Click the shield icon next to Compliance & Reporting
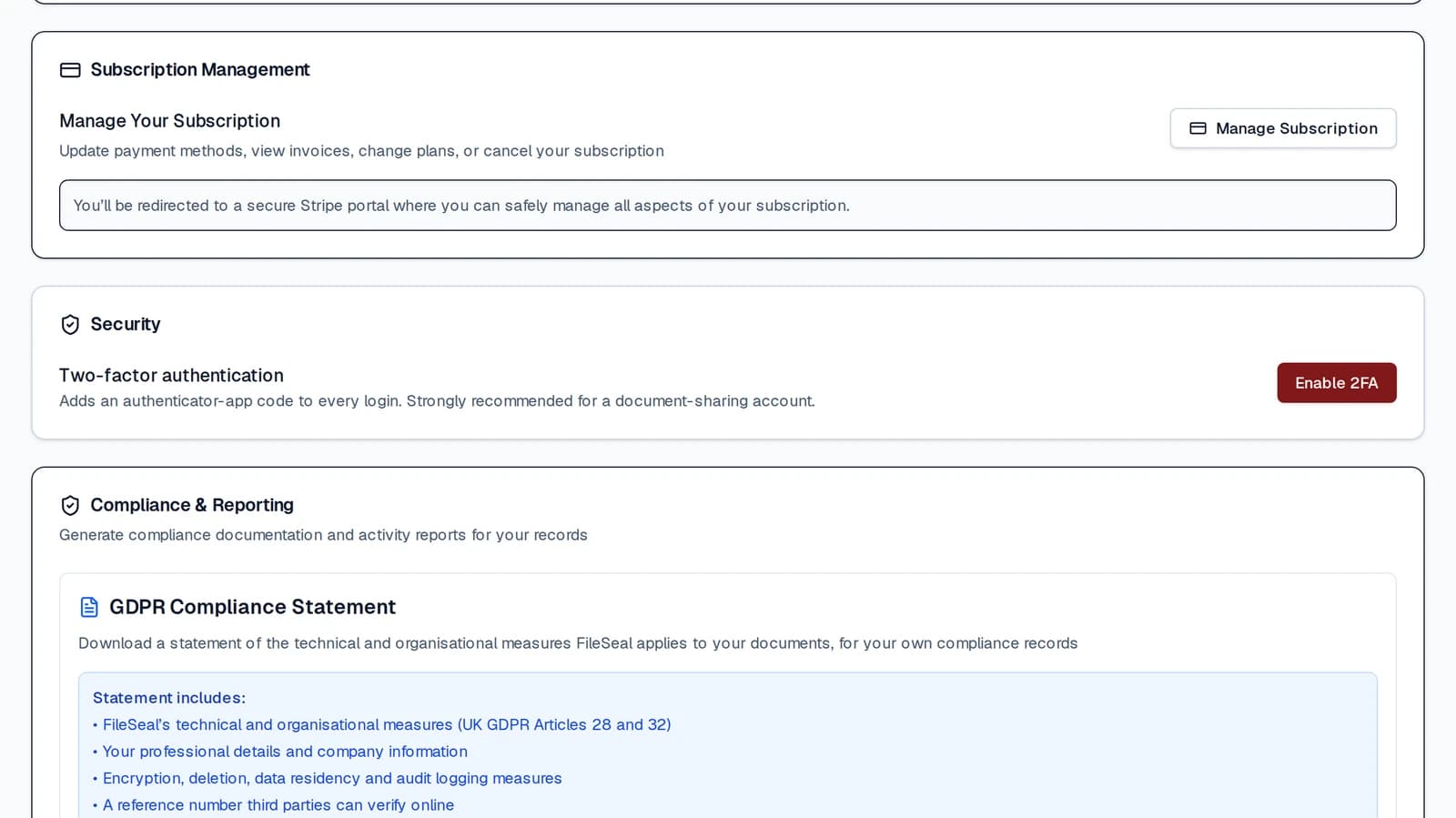 click(70, 505)
